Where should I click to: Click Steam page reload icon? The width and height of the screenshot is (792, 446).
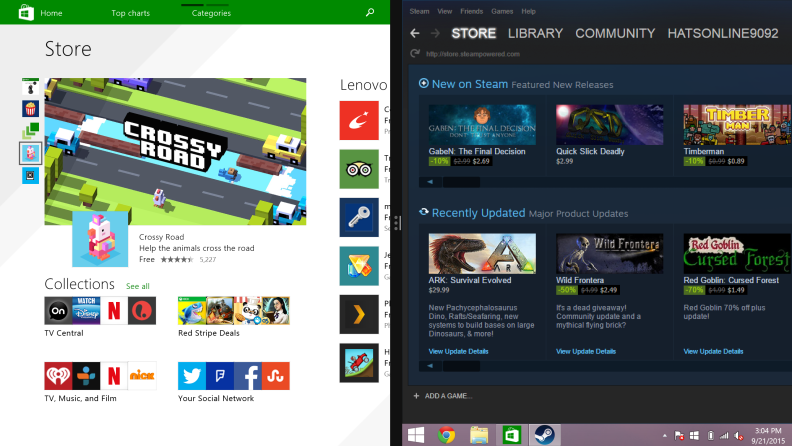(x=415, y=54)
